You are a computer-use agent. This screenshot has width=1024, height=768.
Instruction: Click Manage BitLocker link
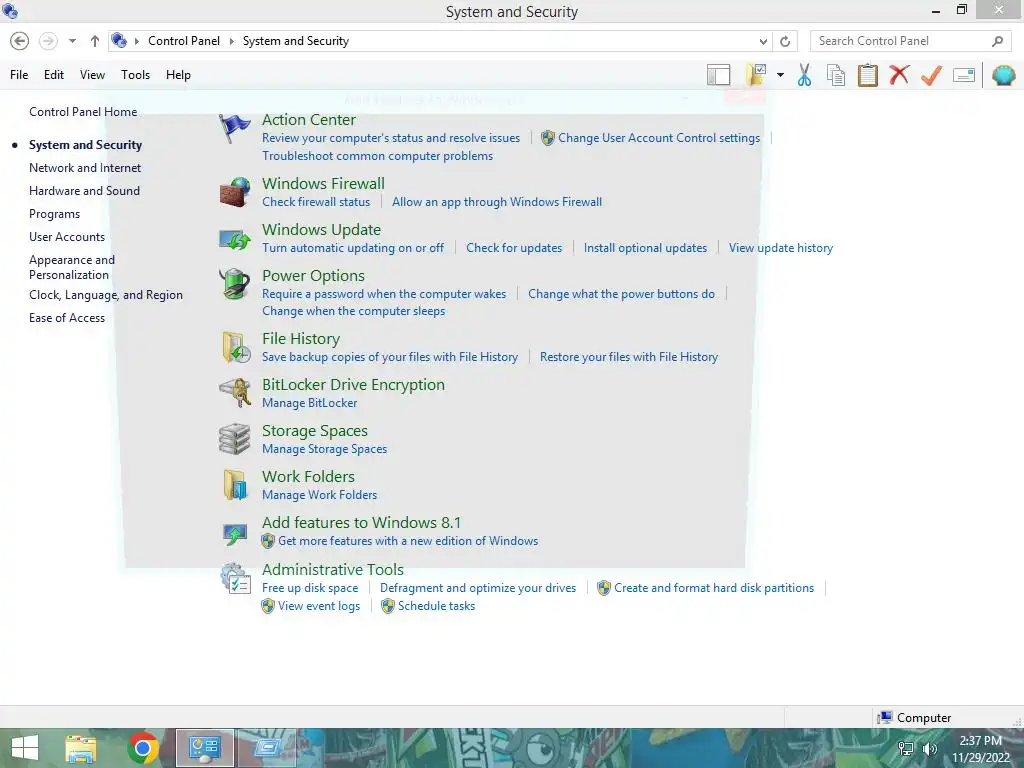click(x=310, y=403)
